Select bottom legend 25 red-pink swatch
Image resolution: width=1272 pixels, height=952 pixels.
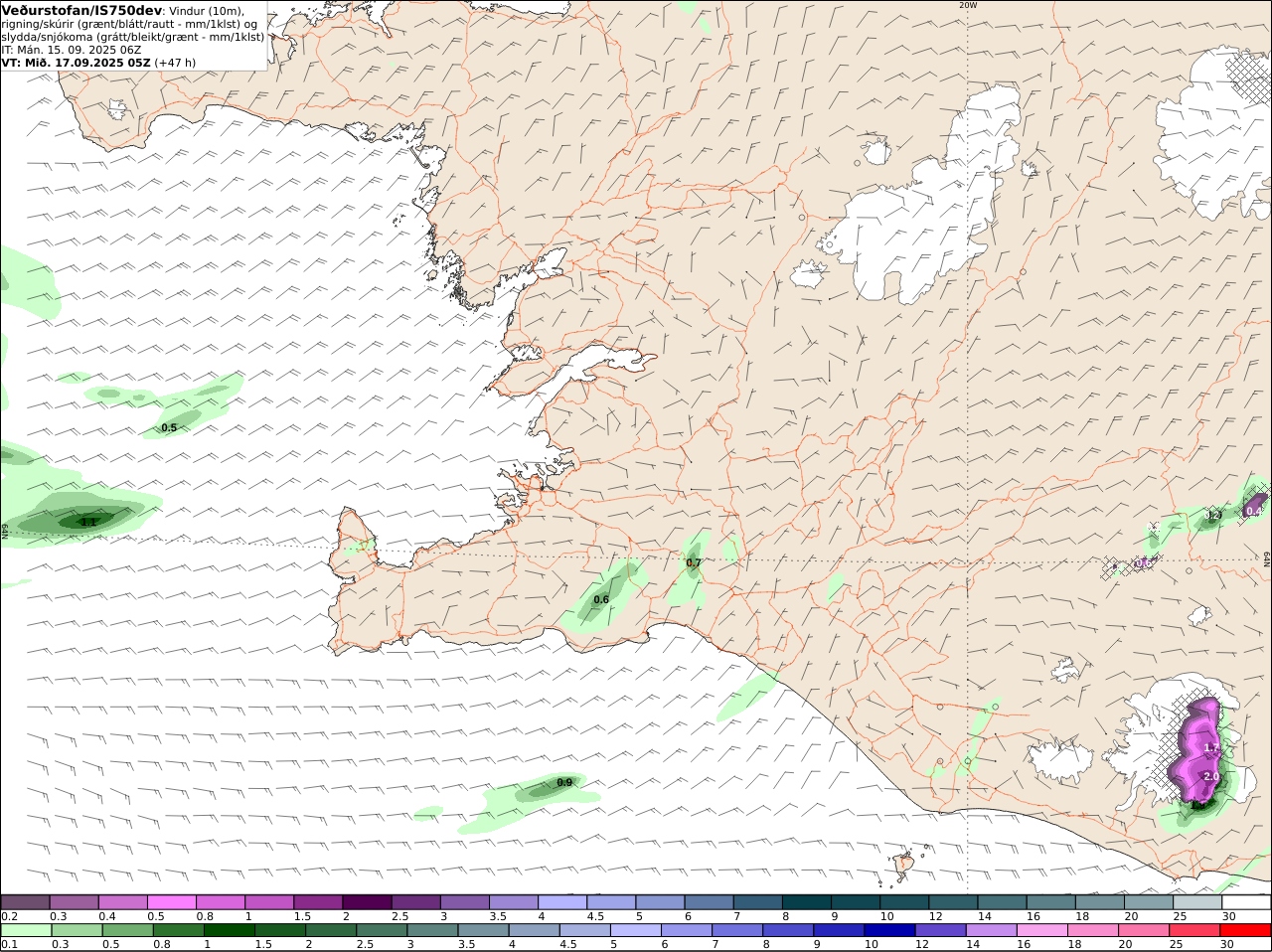click(x=1194, y=930)
